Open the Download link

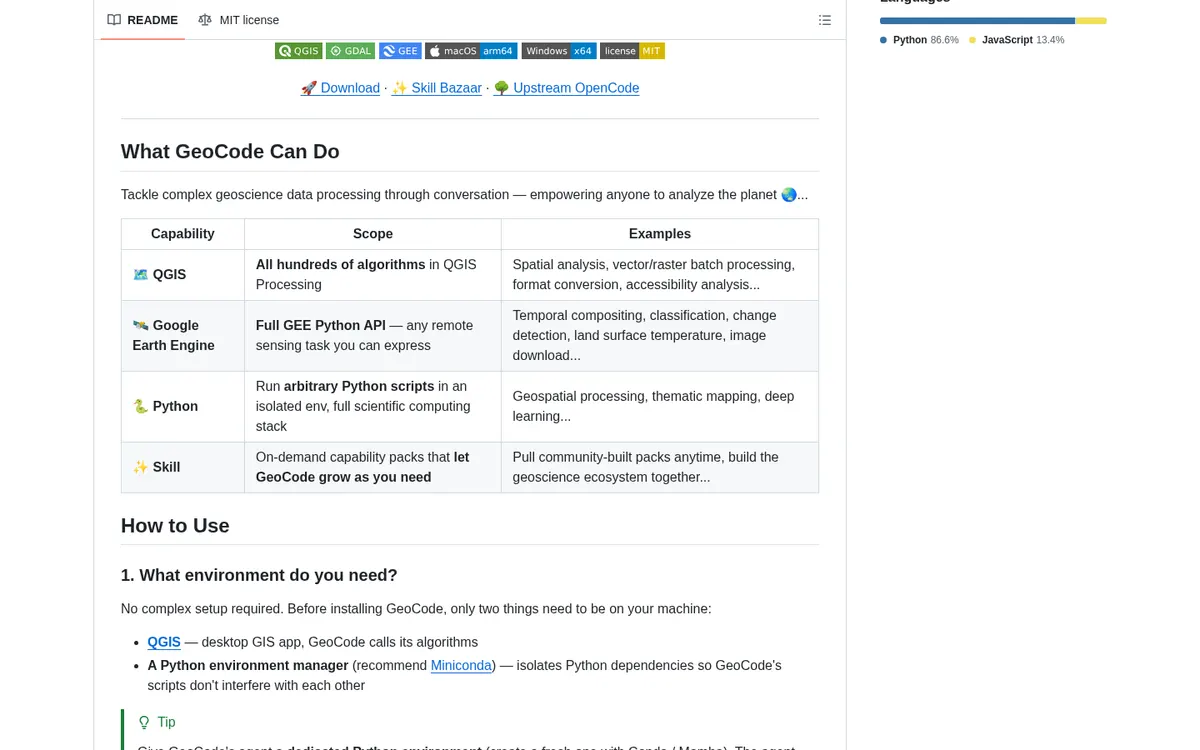pyautogui.click(x=340, y=88)
